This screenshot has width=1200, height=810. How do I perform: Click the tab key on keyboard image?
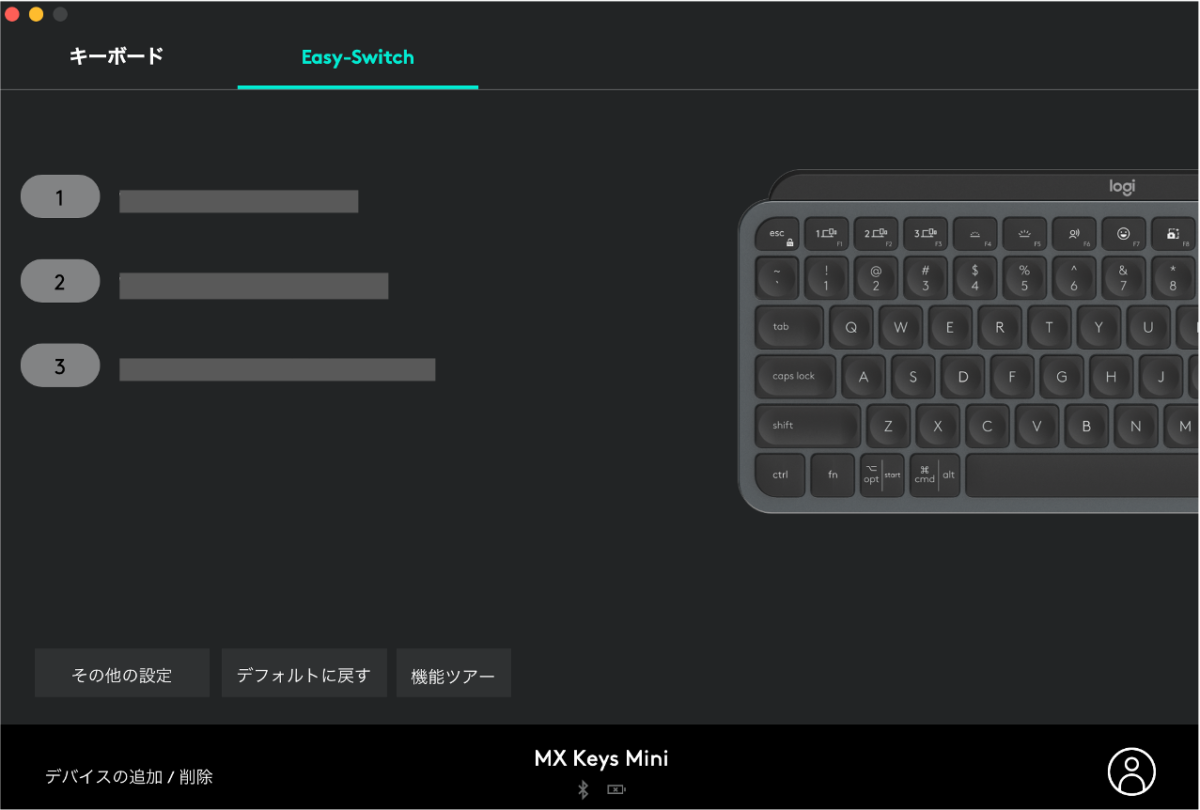790,327
